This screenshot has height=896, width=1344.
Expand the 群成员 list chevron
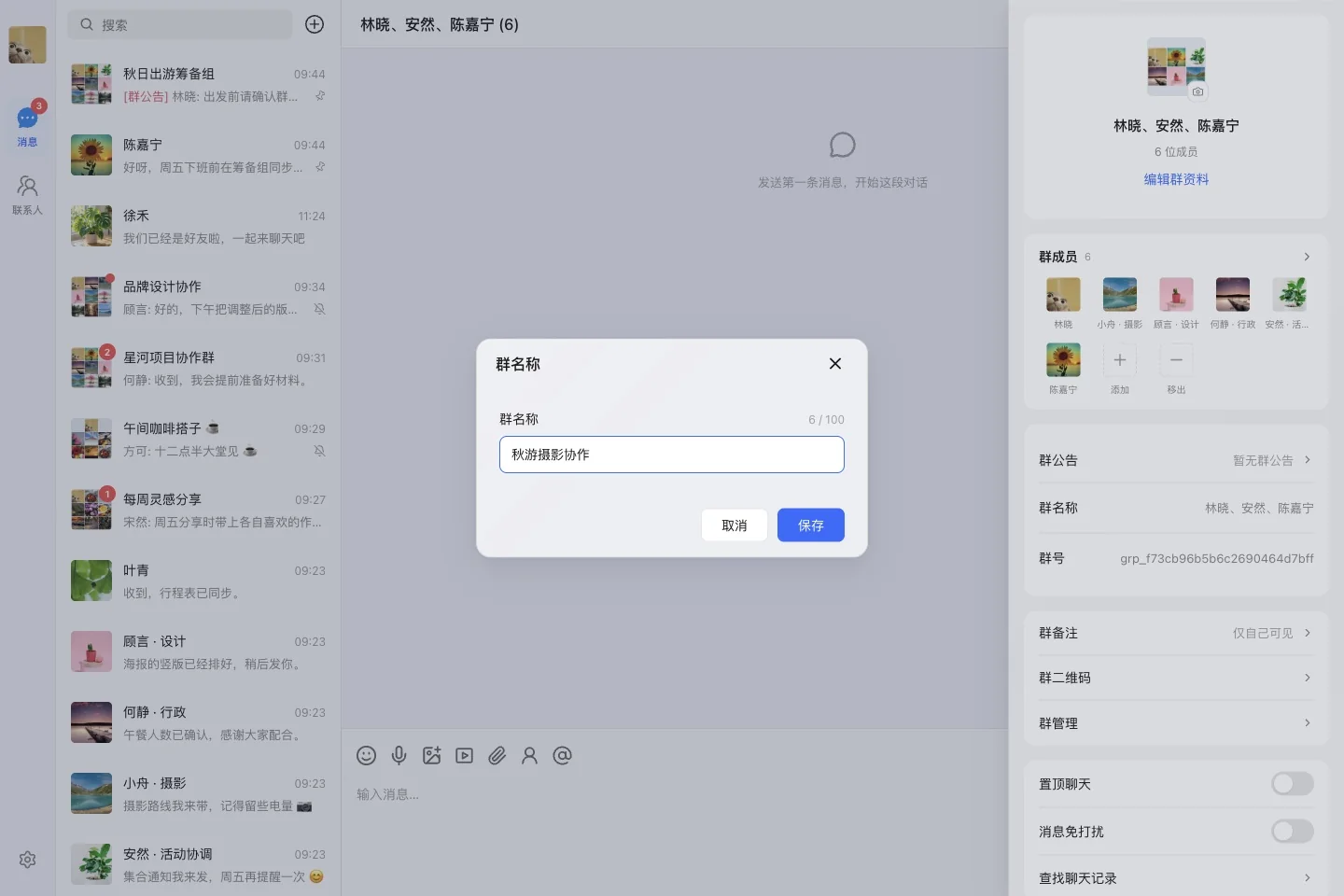coord(1307,257)
